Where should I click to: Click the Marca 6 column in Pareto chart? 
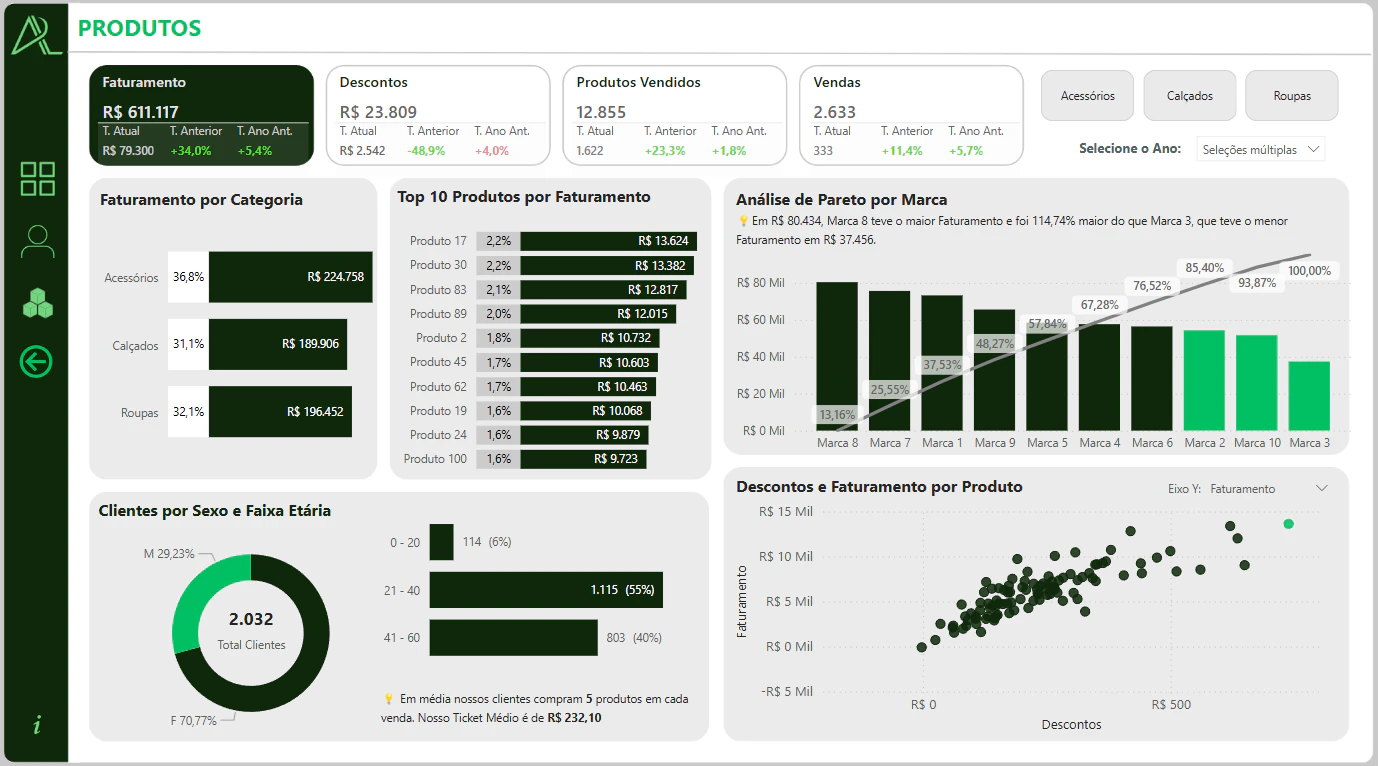click(1151, 379)
